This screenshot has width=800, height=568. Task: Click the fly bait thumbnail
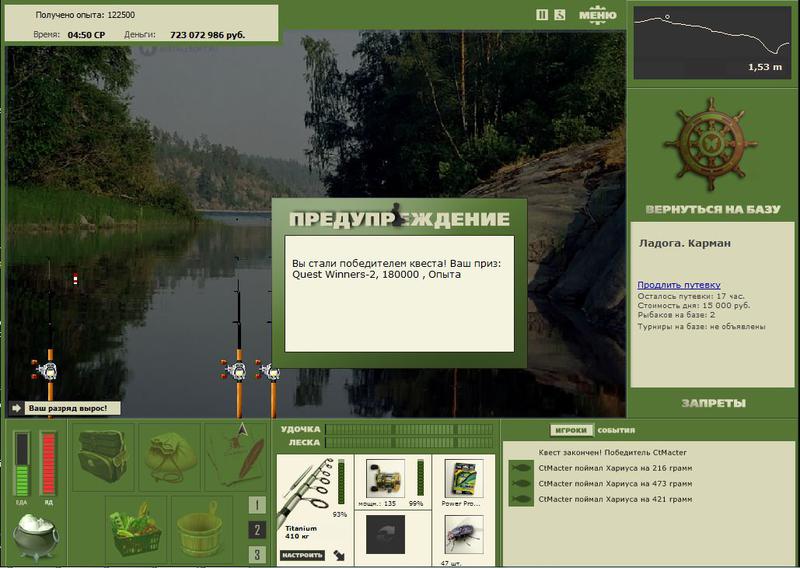coord(464,534)
